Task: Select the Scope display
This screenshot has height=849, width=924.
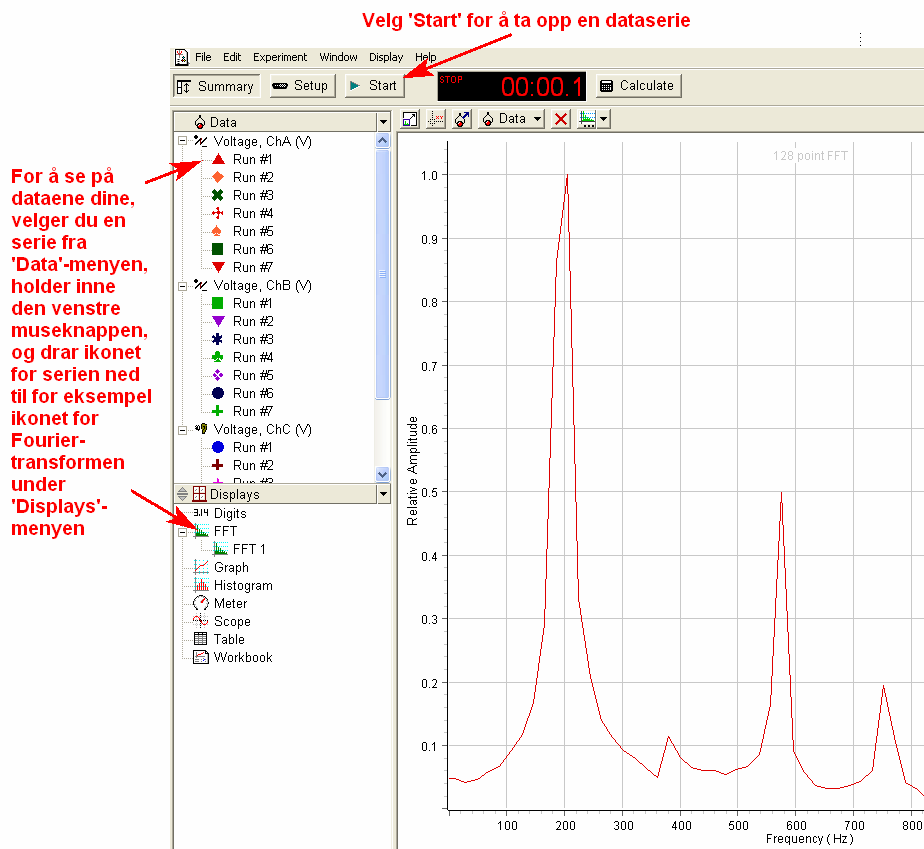Action: (222, 622)
